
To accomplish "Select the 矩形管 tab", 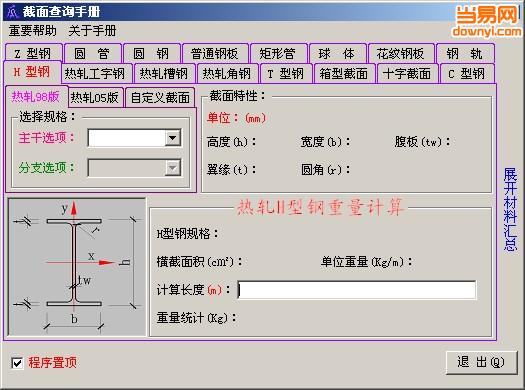I will pos(279,54).
